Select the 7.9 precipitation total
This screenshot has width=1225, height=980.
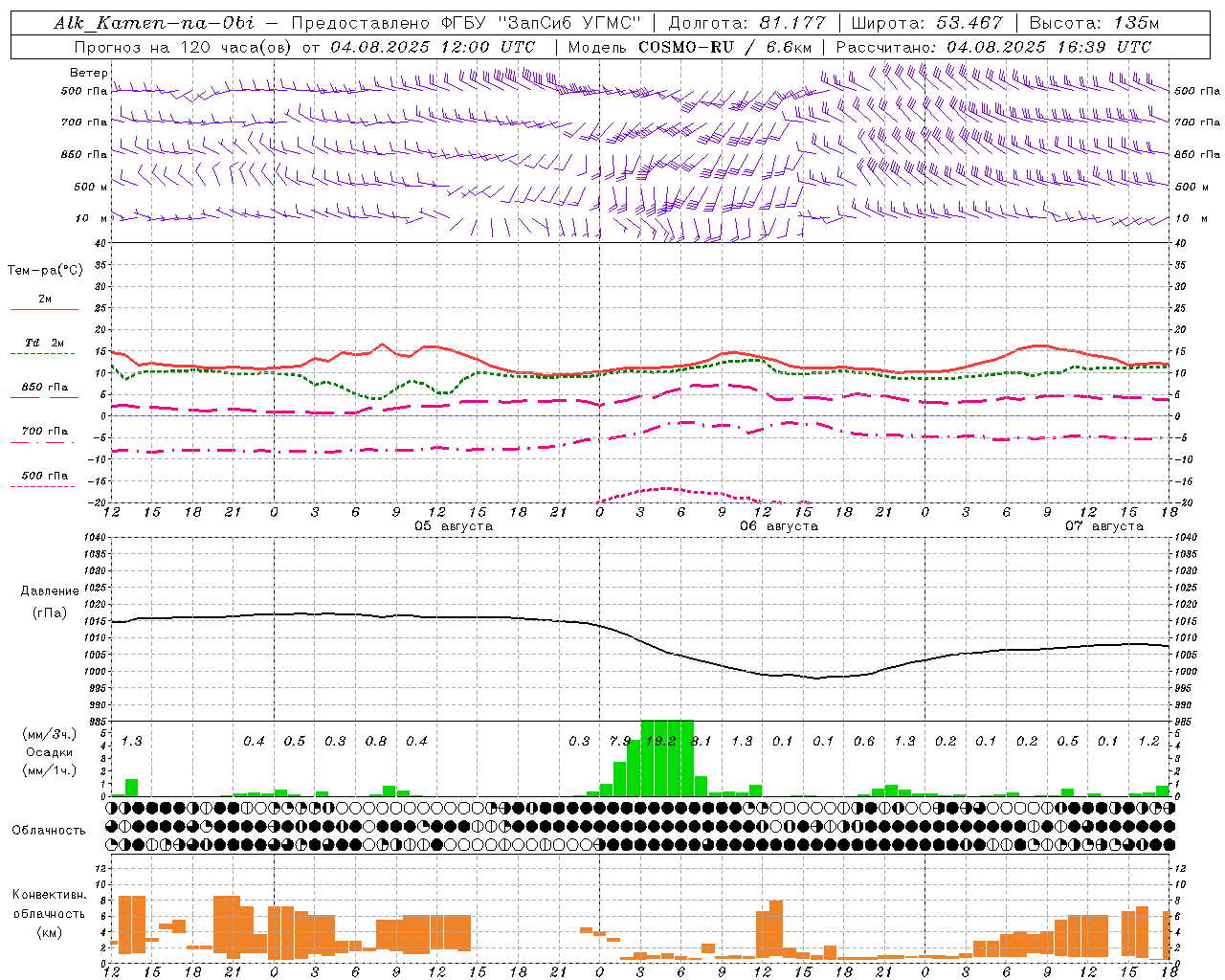click(620, 741)
